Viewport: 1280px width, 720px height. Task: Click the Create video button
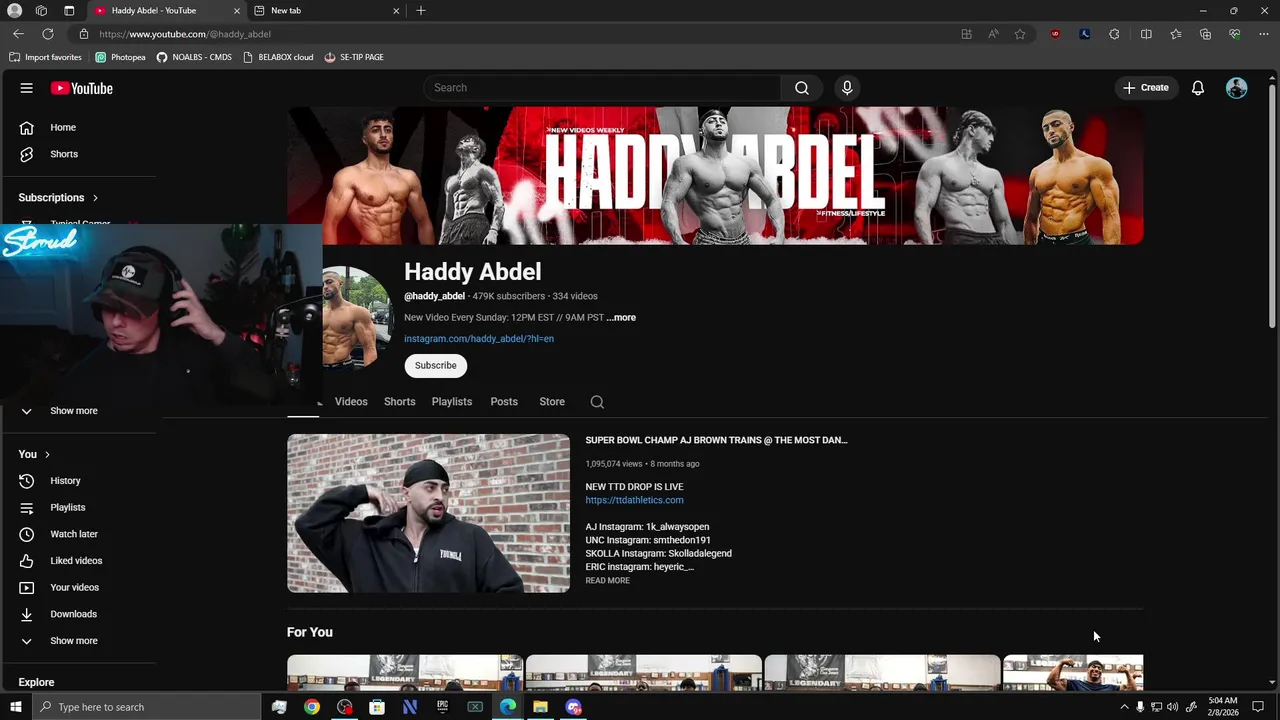click(1146, 88)
